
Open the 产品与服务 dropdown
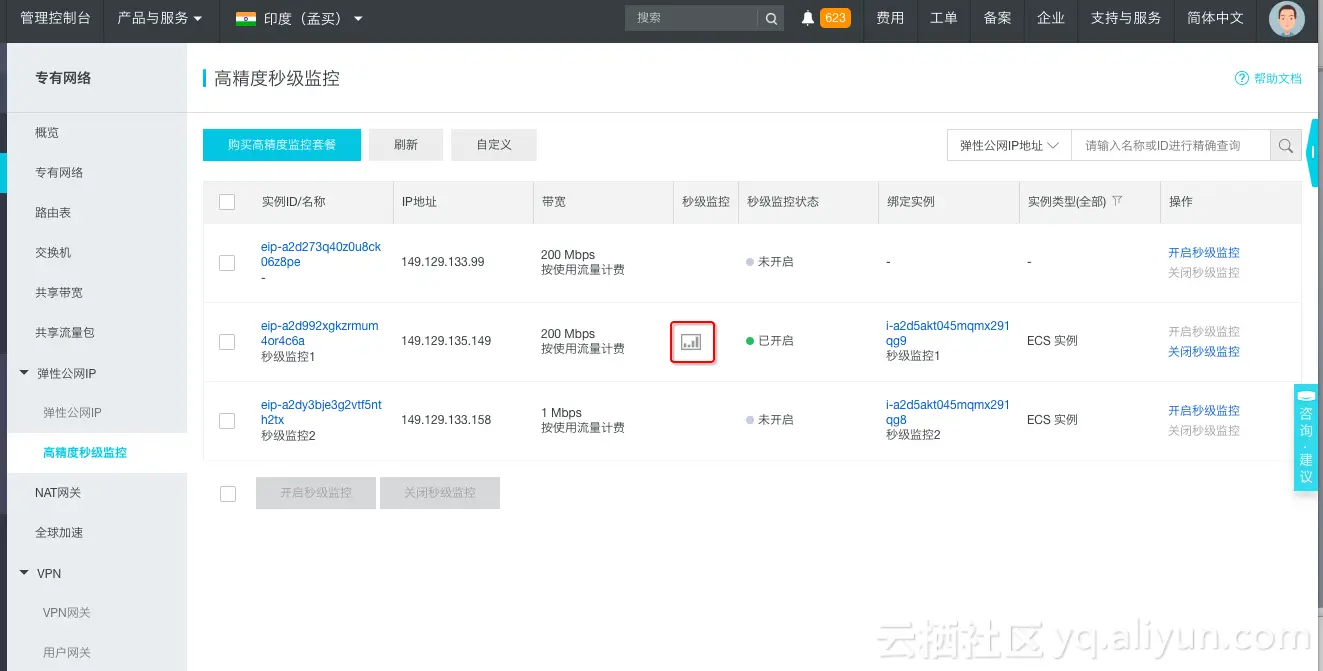(x=159, y=18)
